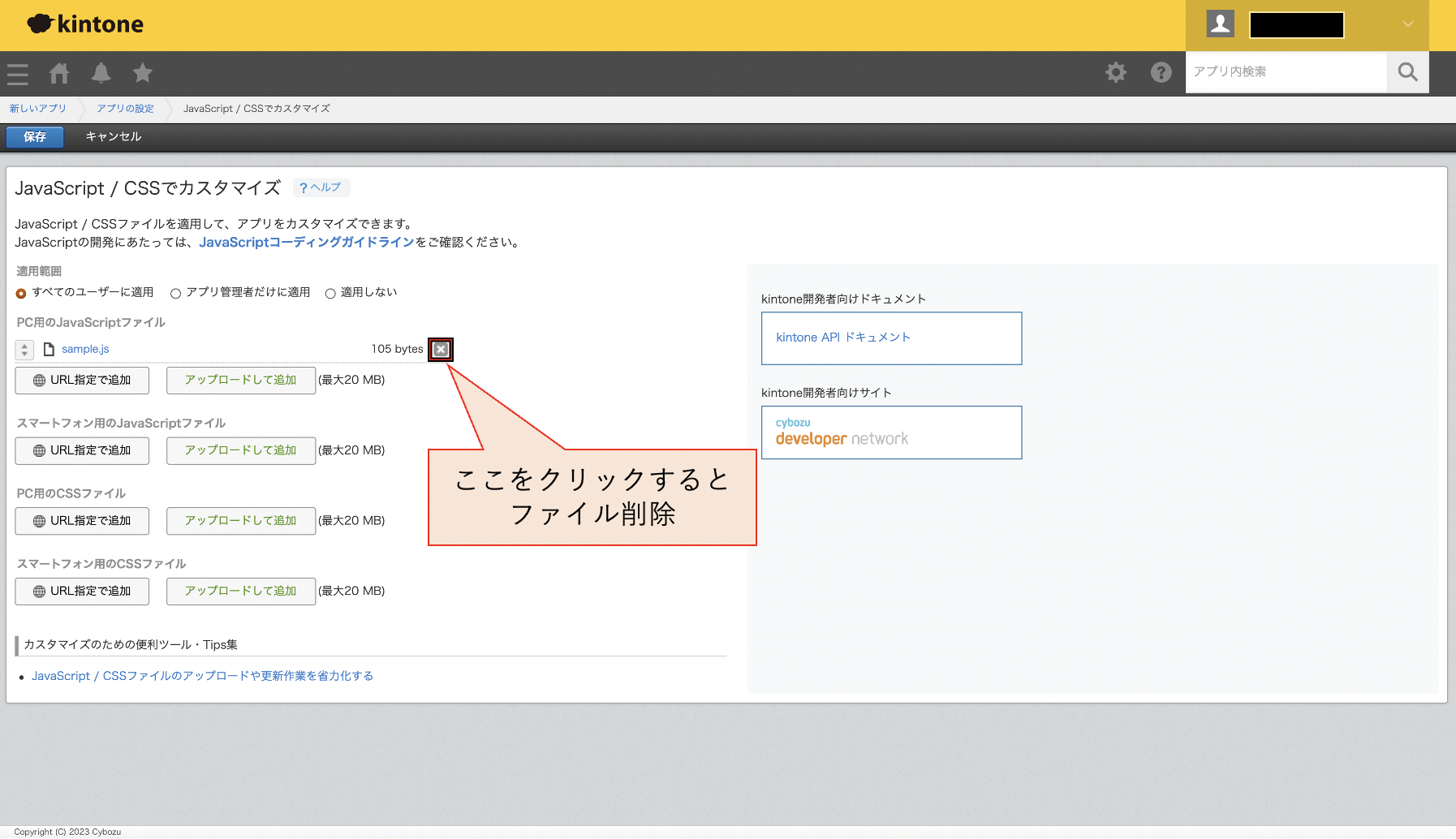The image size is (1456, 839).
Task: Navigate to アプリの設定 breadcrumb
Action: [x=125, y=109]
